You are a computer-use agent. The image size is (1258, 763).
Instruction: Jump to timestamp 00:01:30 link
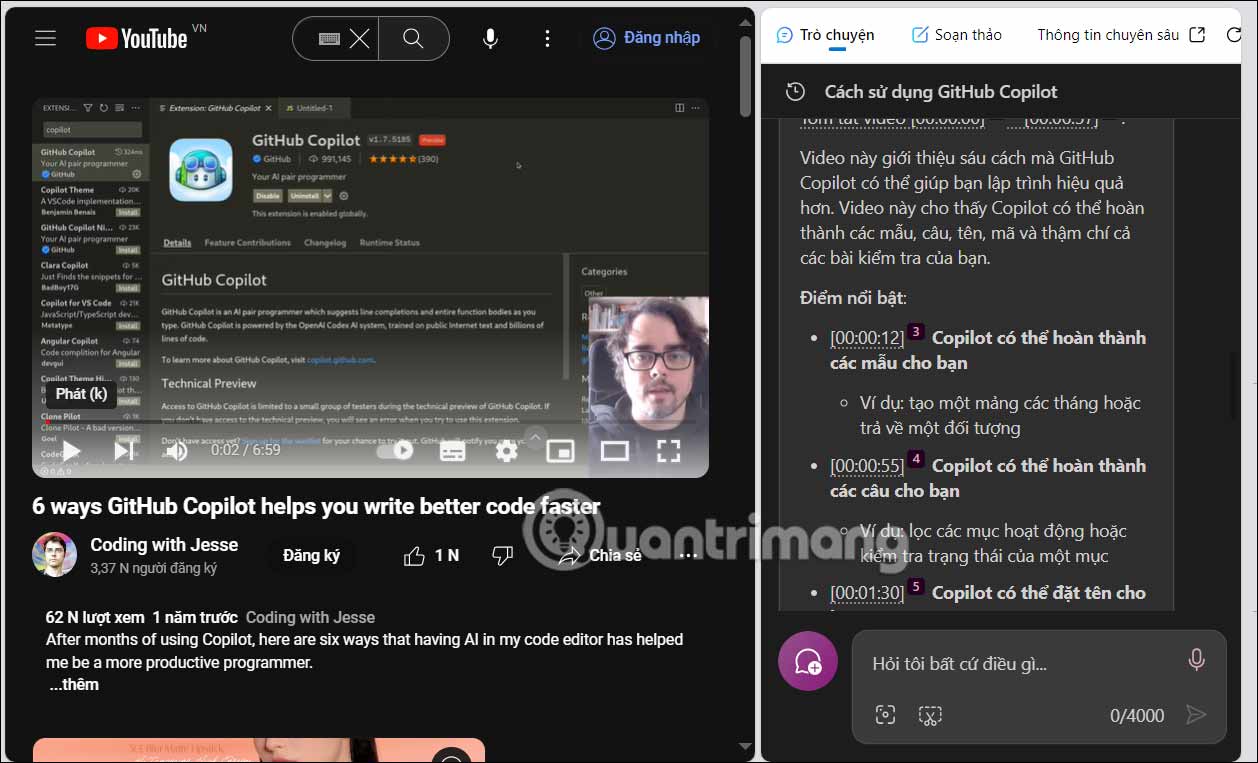[x=867, y=593]
